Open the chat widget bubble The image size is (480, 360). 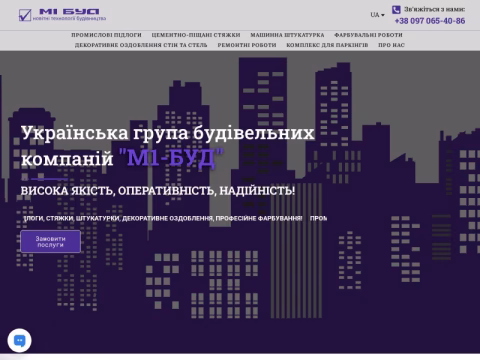(20, 340)
